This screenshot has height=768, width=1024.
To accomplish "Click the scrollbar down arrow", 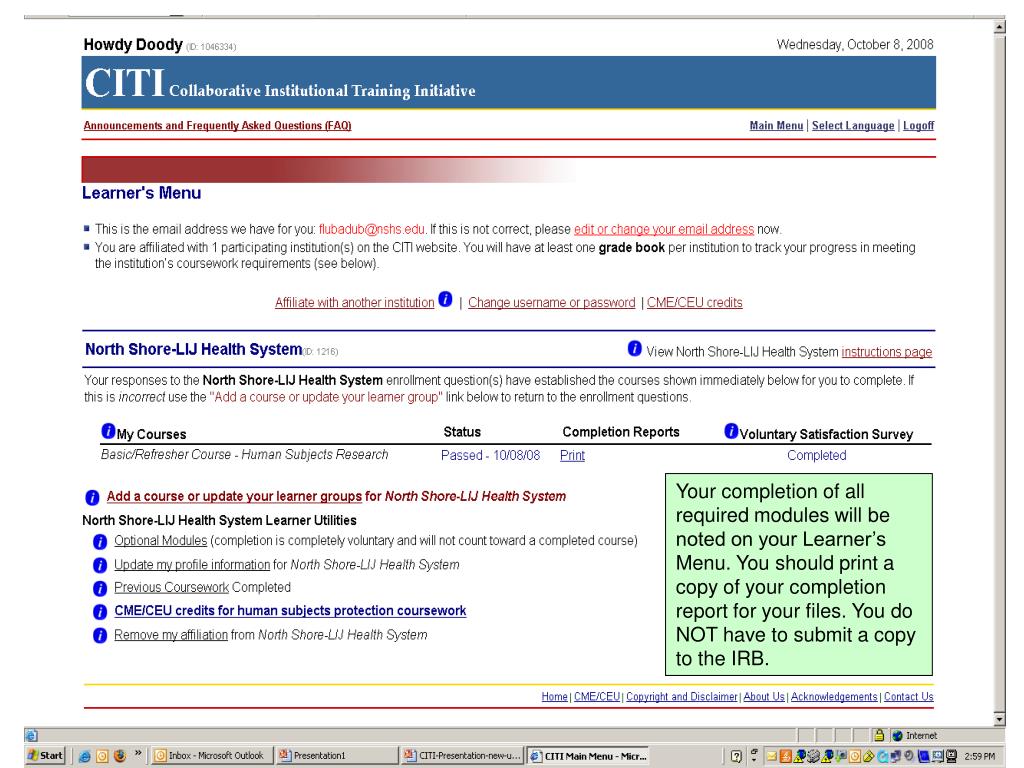I will tap(999, 719).
